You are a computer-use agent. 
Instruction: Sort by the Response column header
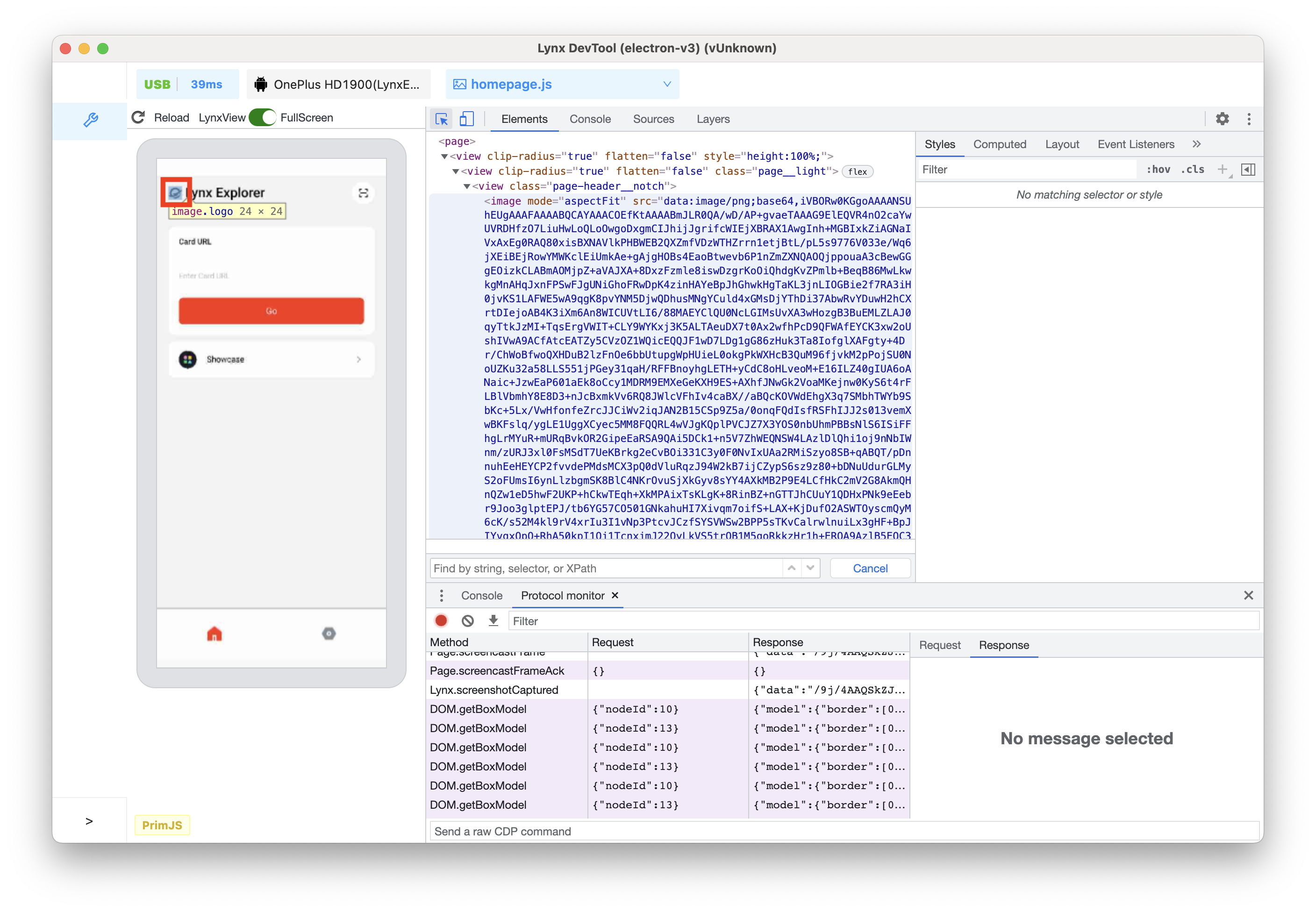[x=829, y=642]
